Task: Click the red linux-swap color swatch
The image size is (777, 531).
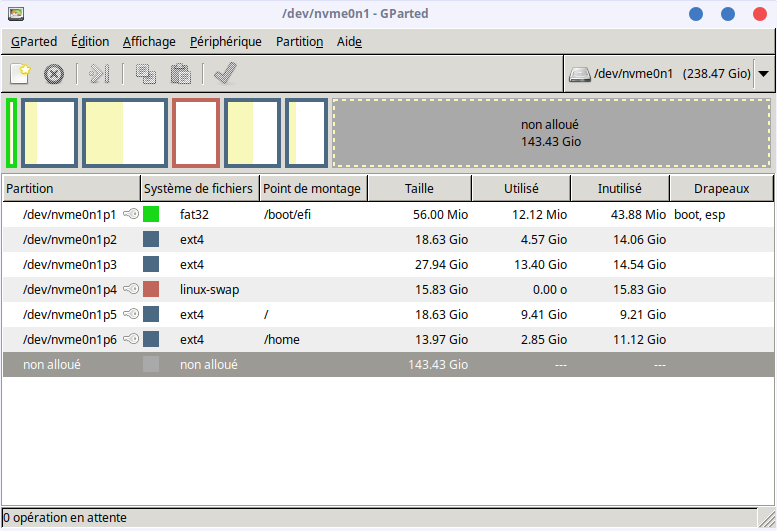Action: tap(151, 289)
